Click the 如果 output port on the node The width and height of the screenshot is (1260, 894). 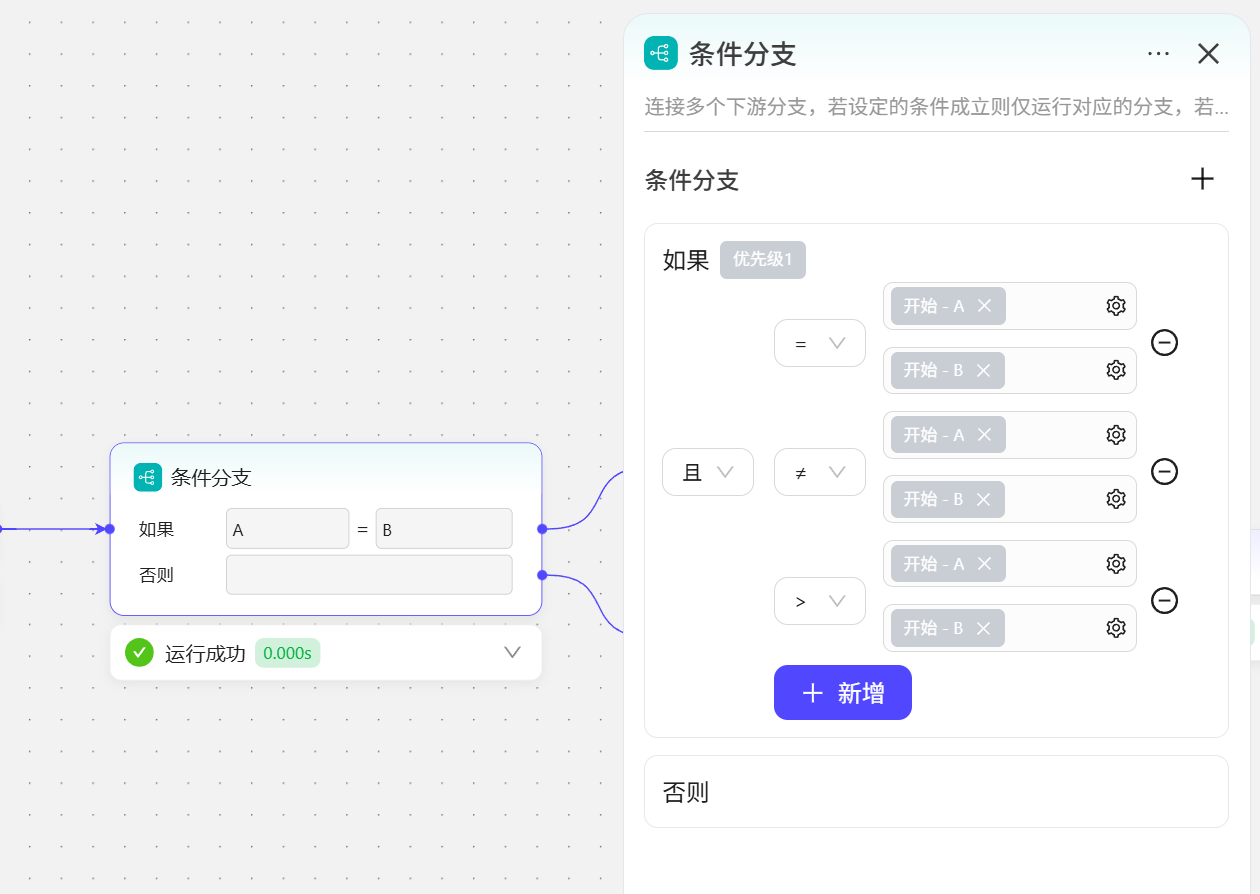[x=542, y=529]
